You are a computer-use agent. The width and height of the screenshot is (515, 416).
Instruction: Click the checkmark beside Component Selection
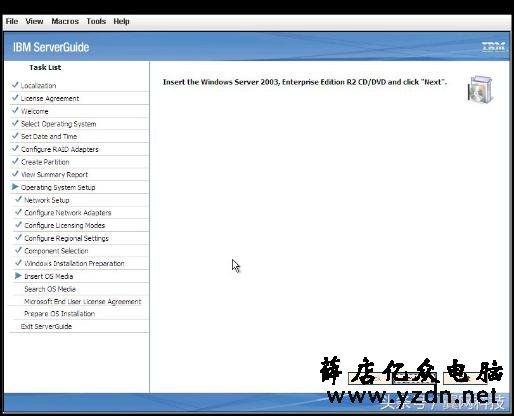(x=18, y=250)
